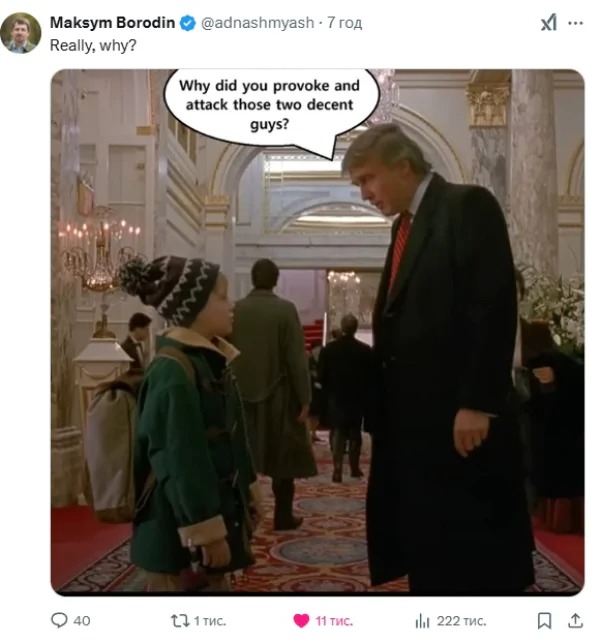Click the '7 год' post timestamp
This screenshot has height=643, width=600.
344,23
